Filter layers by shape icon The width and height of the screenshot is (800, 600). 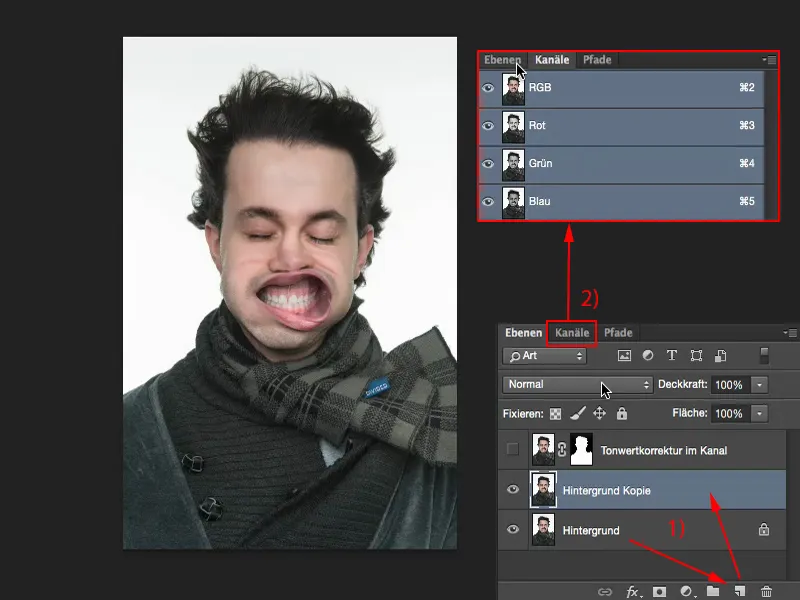pos(696,356)
